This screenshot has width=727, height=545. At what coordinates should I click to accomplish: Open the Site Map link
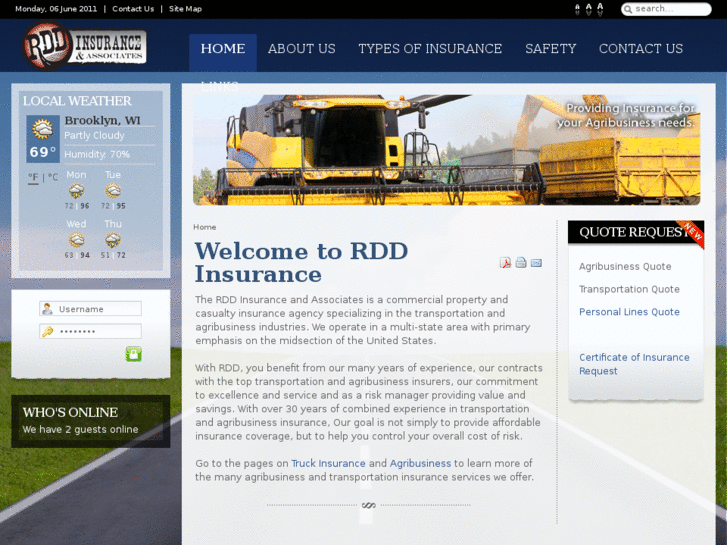(185, 9)
